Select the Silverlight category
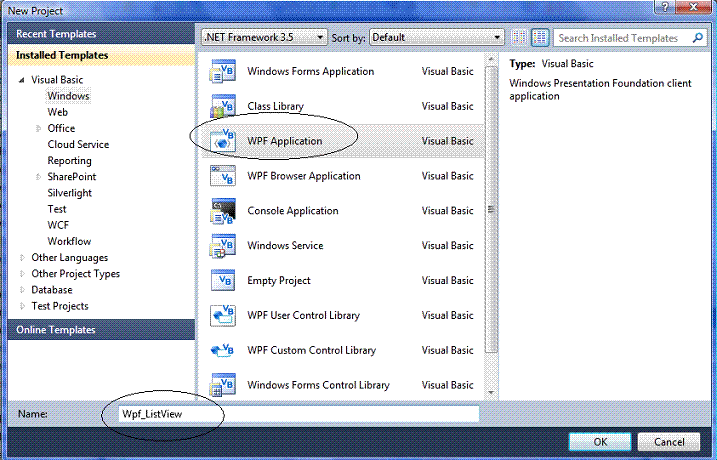The width and height of the screenshot is (717, 460). click(x=70, y=193)
